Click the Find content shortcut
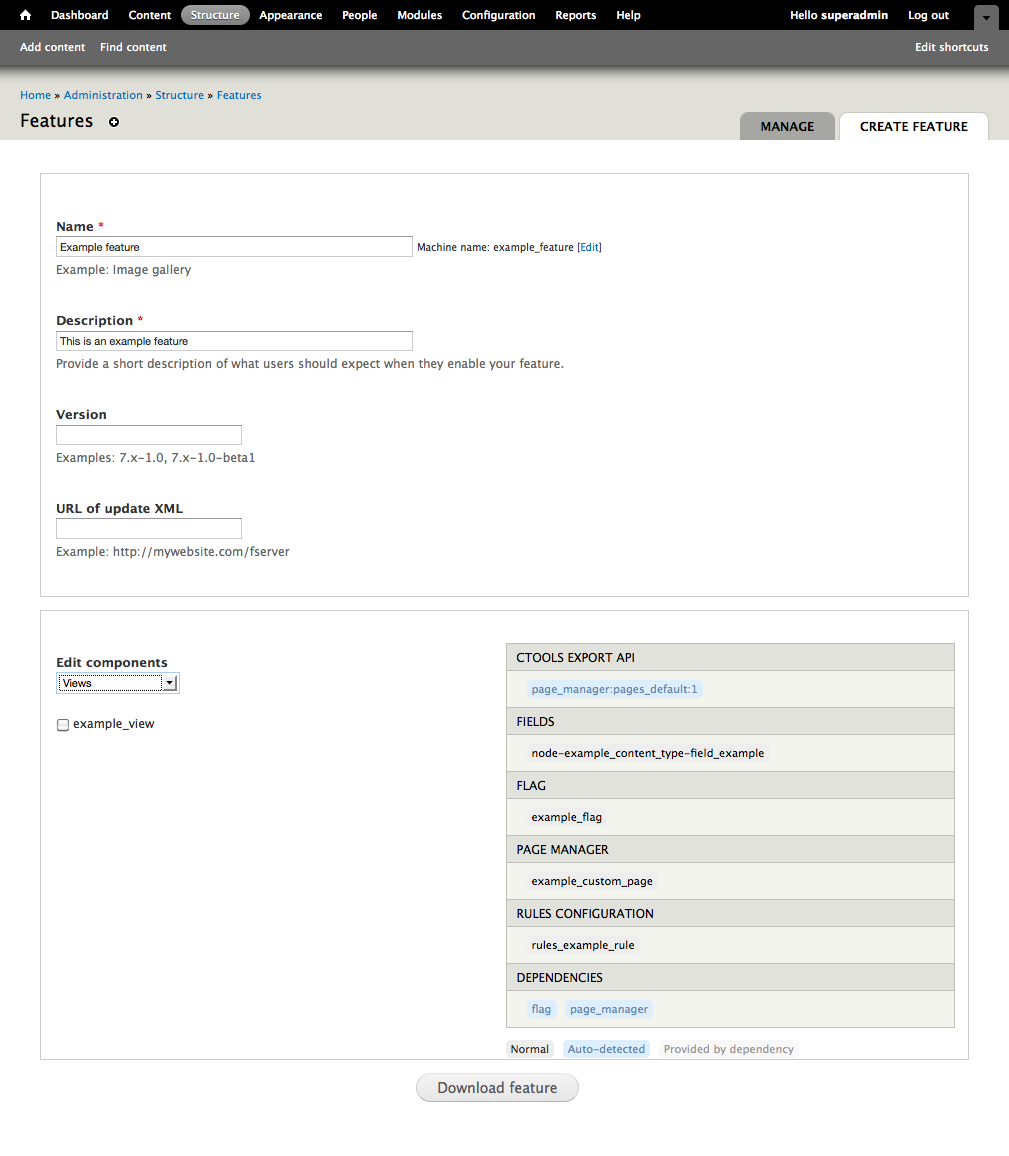 [x=133, y=47]
